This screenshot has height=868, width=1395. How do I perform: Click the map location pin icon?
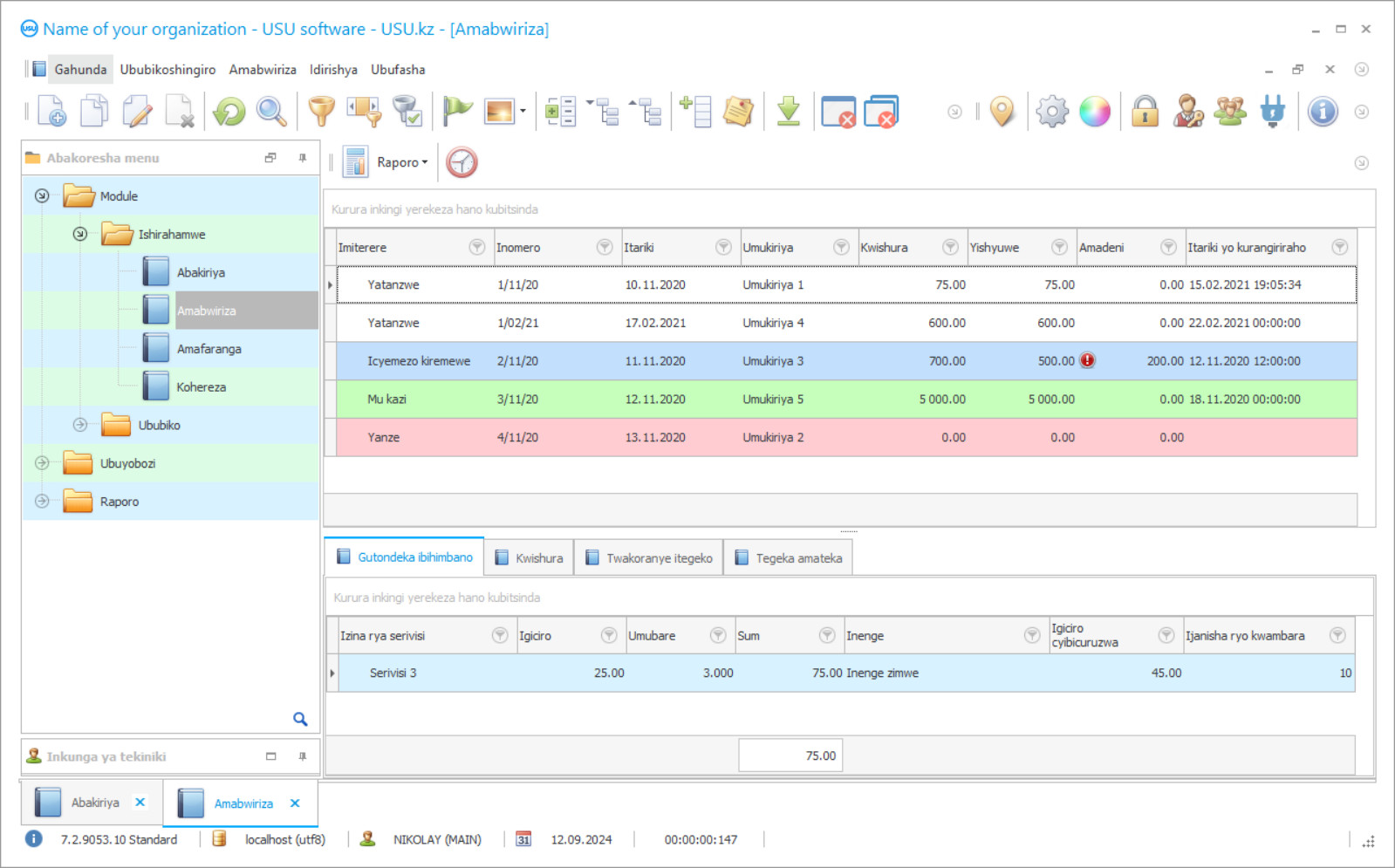coord(1002,112)
